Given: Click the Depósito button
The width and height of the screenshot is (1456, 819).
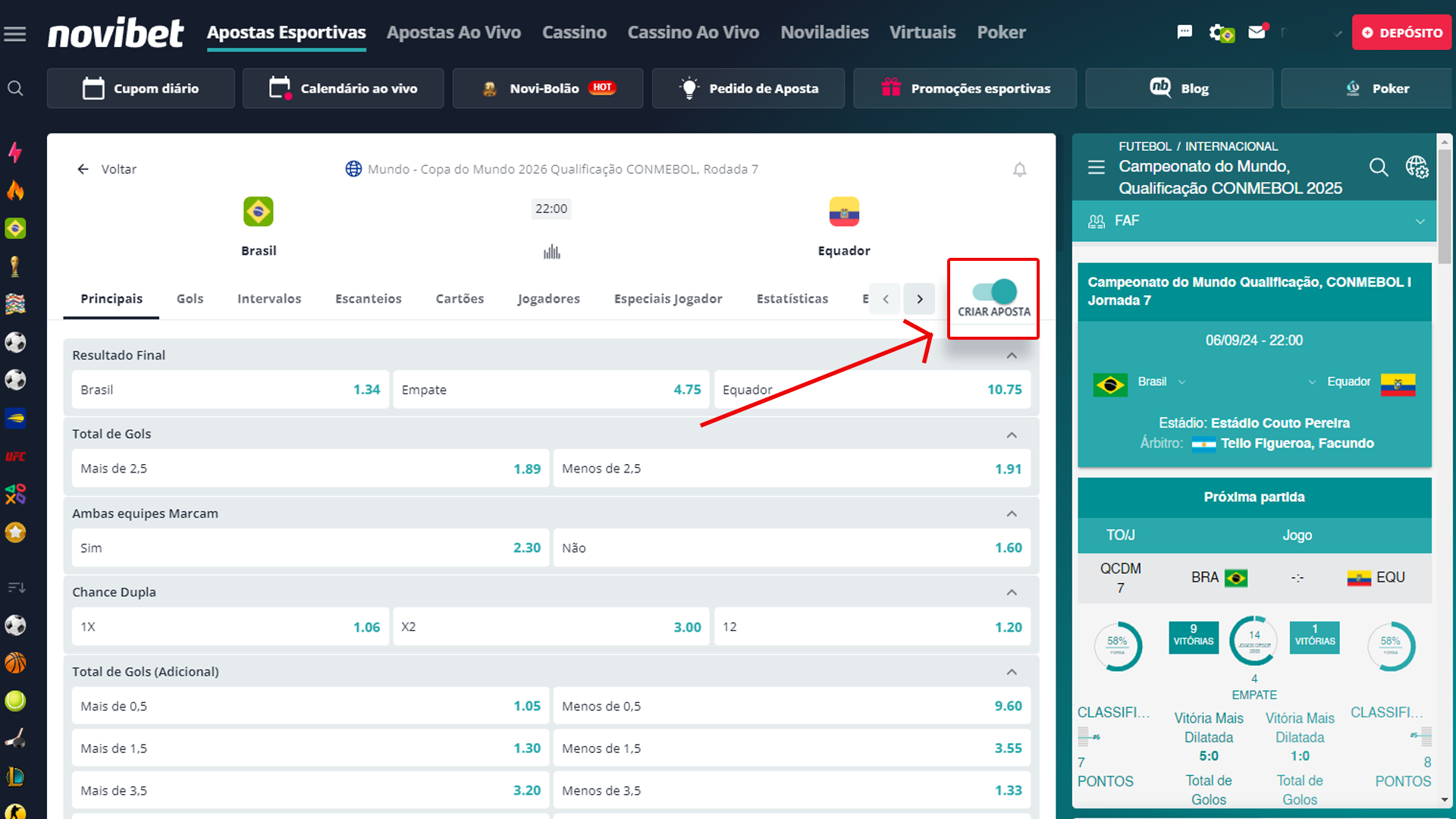Looking at the screenshot, I should pos(1401,33).
